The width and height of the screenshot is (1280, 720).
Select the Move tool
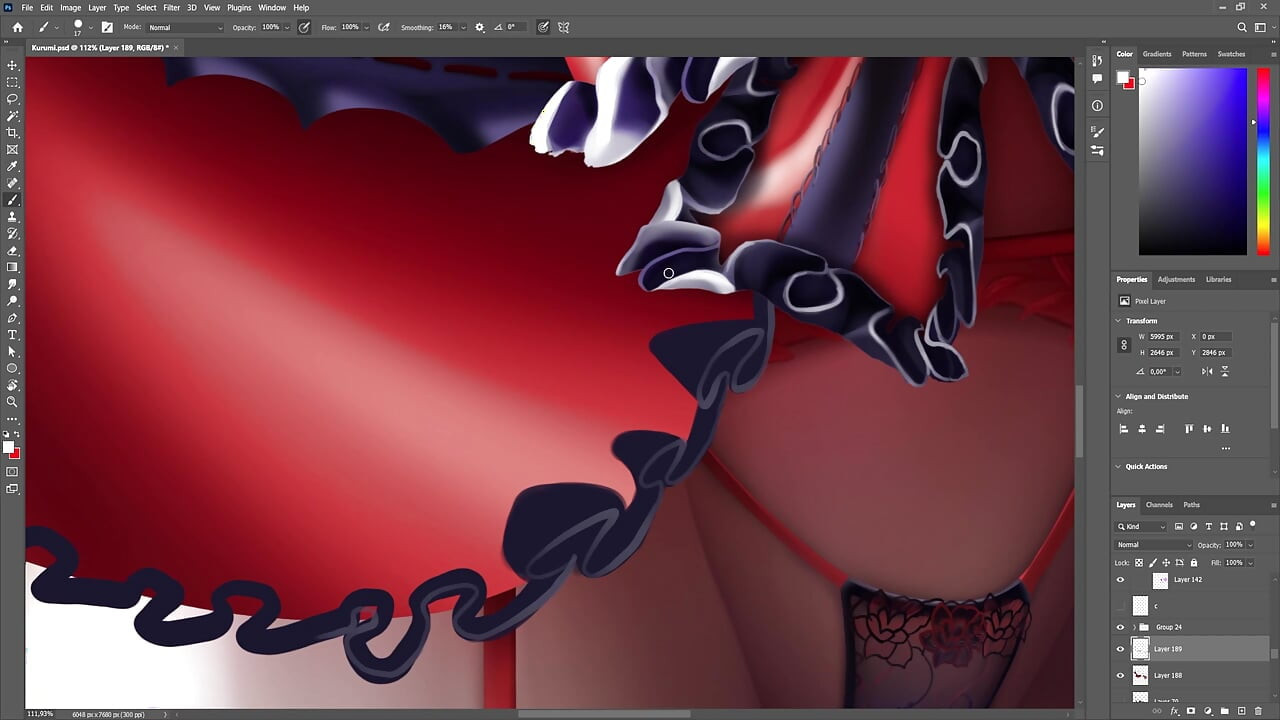coord(13,65)
